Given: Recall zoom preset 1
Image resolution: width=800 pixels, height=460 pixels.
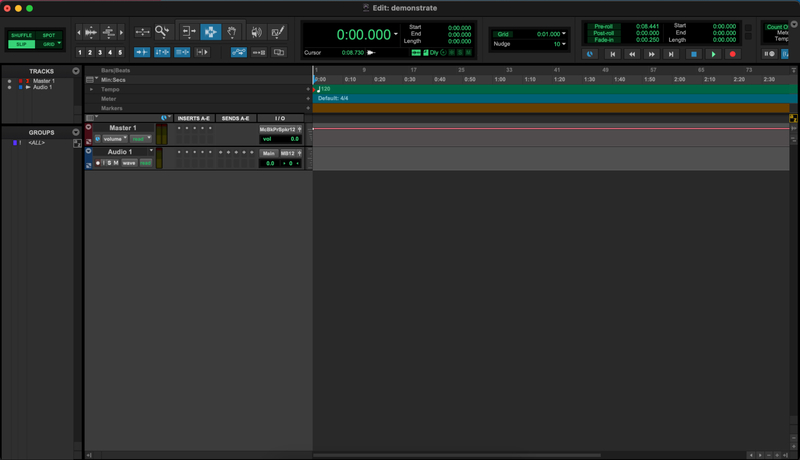Looking at the screenshot, I should click(x=80, y=52).
